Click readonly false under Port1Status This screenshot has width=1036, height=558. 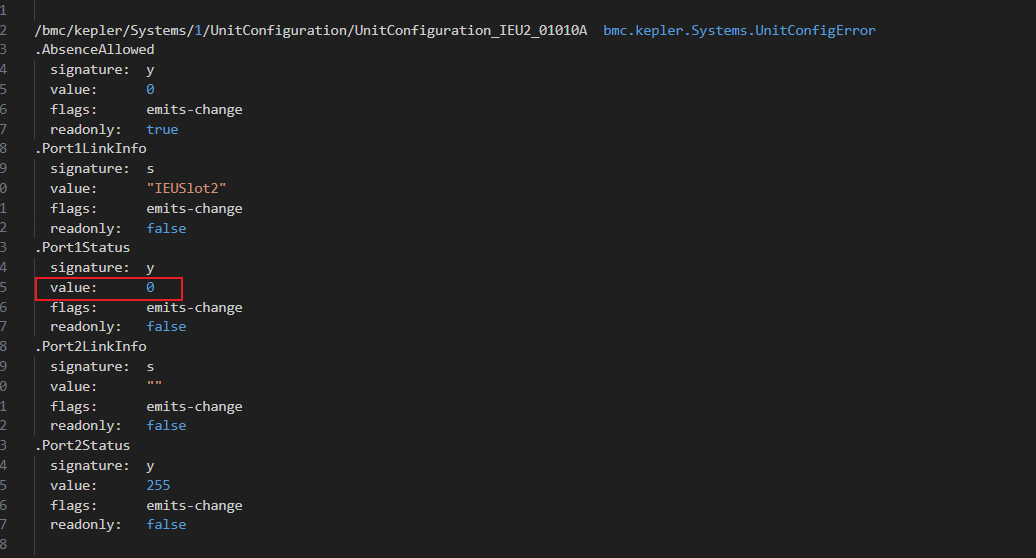(166, 326)
